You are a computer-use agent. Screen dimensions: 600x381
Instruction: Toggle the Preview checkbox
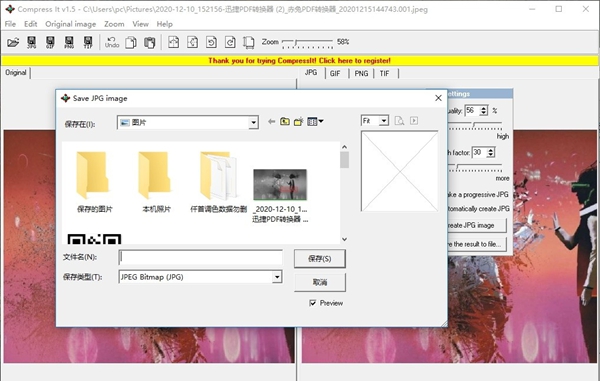[x=313, y=303]
